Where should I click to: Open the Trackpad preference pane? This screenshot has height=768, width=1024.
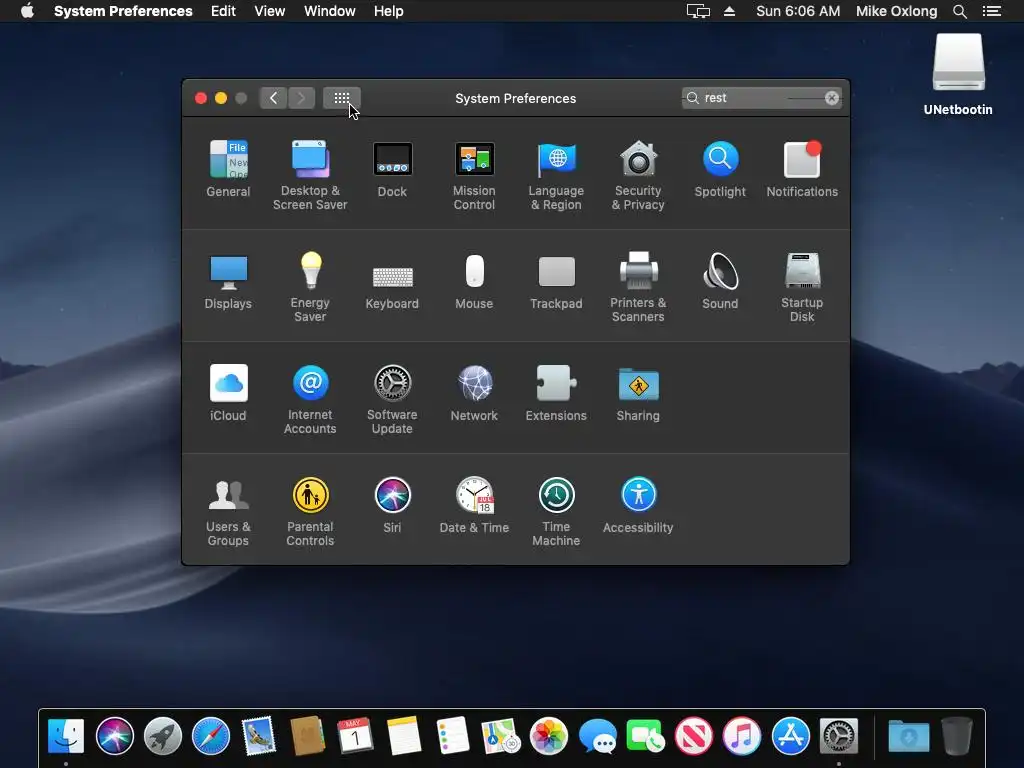click(556, 281)
